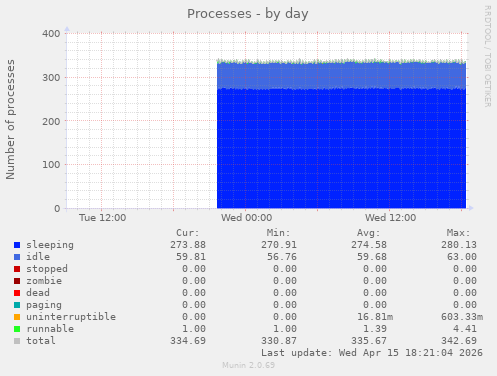Click the dark blue sleeping area in graph
497x376 pixels.
341,149
